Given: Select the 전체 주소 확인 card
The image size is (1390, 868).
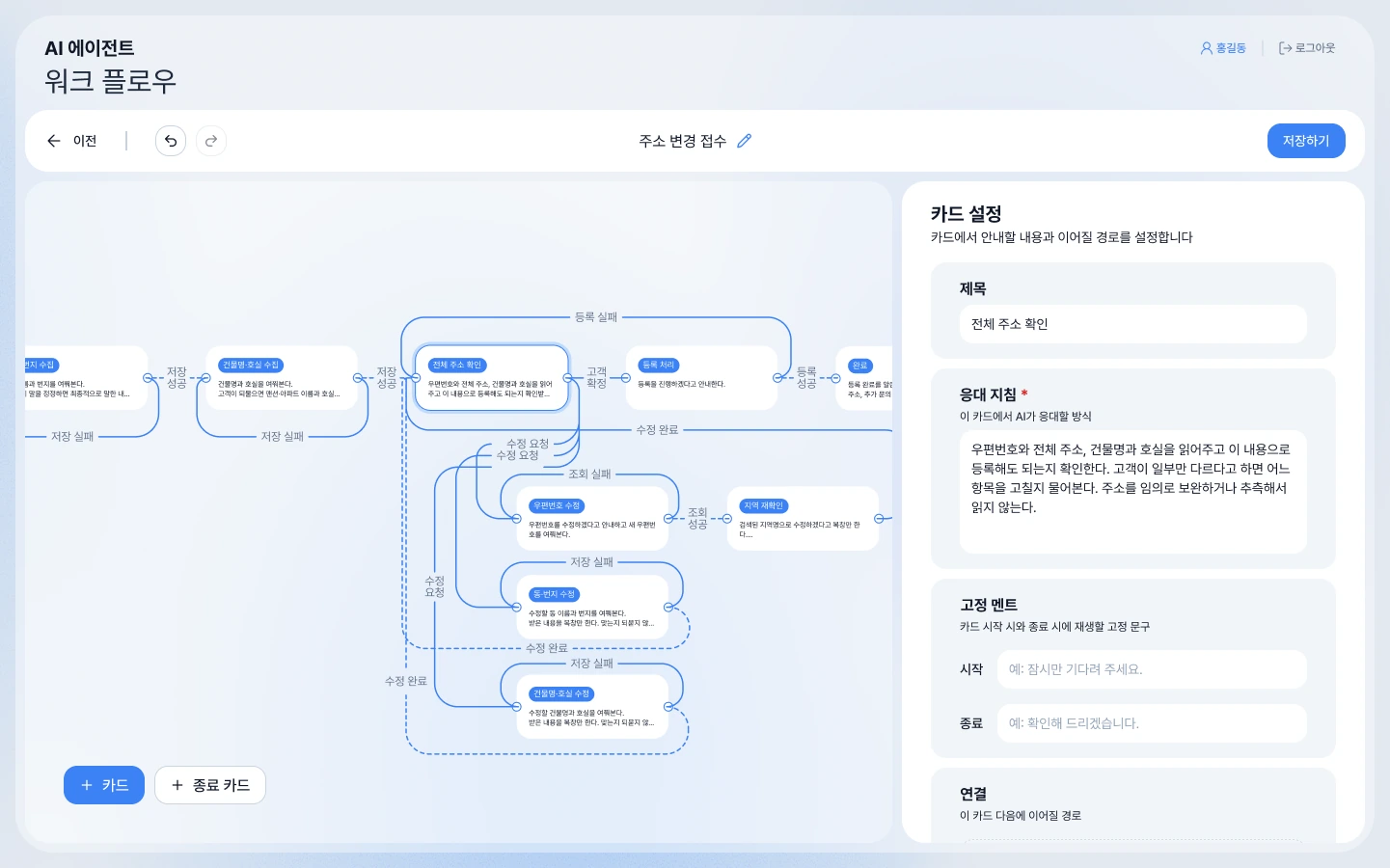Looking at the screenshot, I should tap(491, 378).
